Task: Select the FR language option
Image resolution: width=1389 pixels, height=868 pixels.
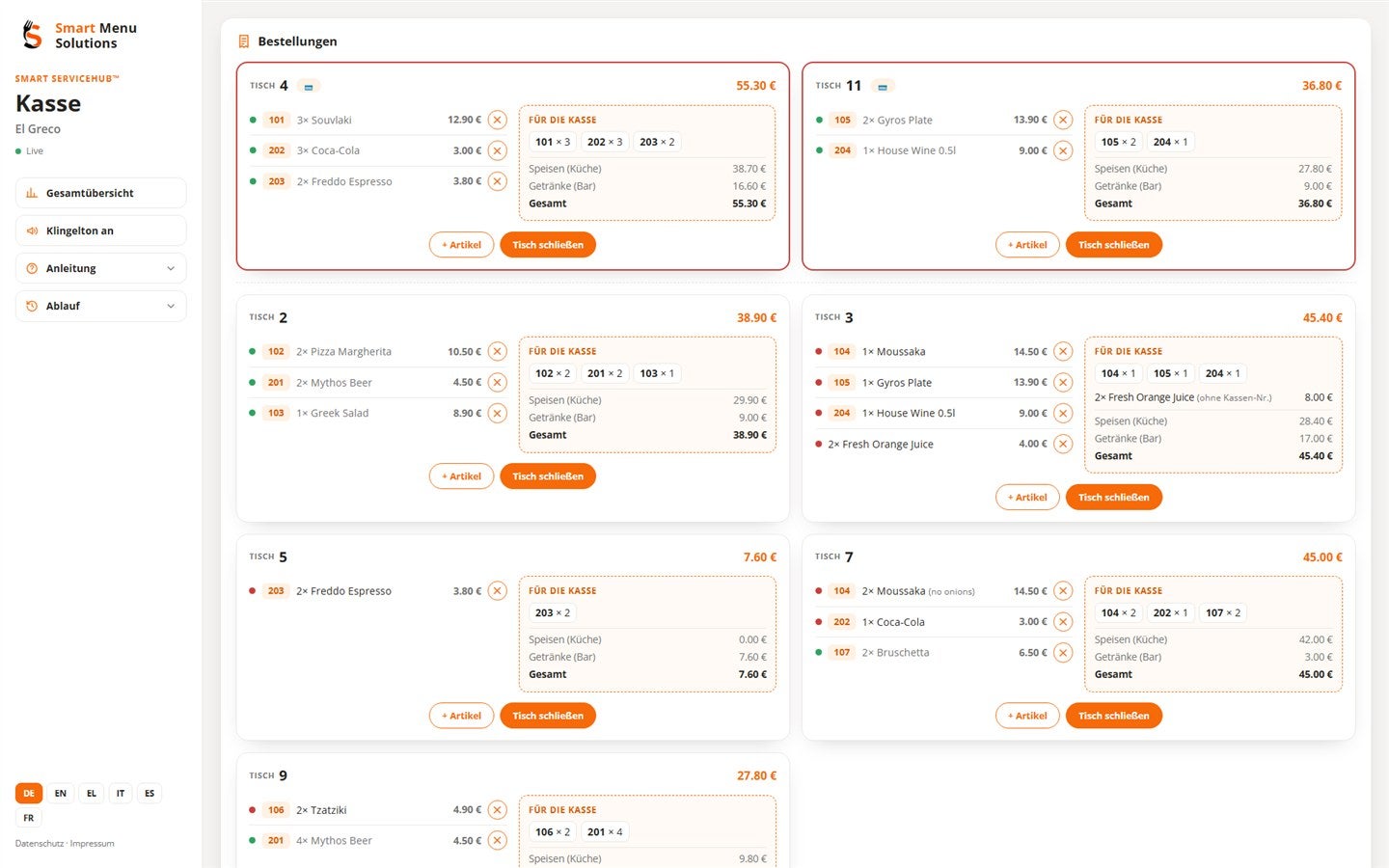Action: click(x=29, y=818)
